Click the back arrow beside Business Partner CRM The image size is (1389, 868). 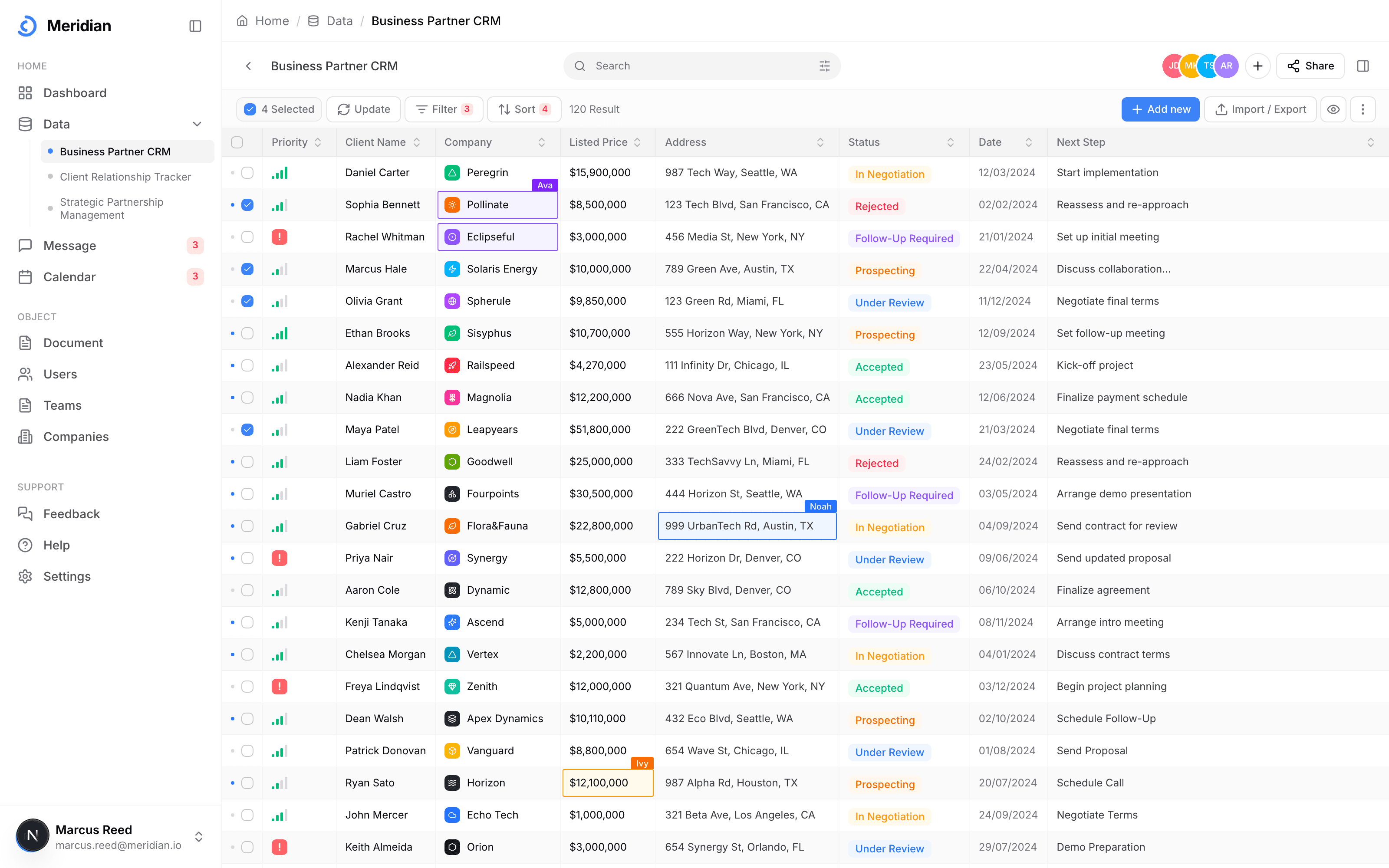click(x=248, y=66)
